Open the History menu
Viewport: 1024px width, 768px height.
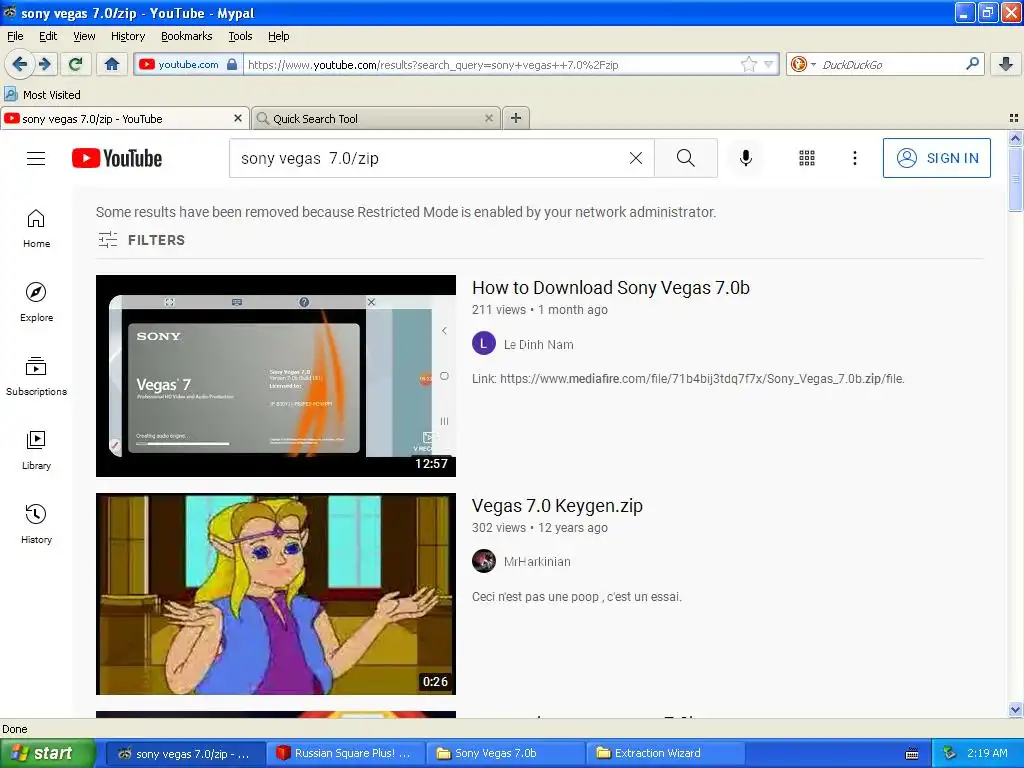[127, 36]
